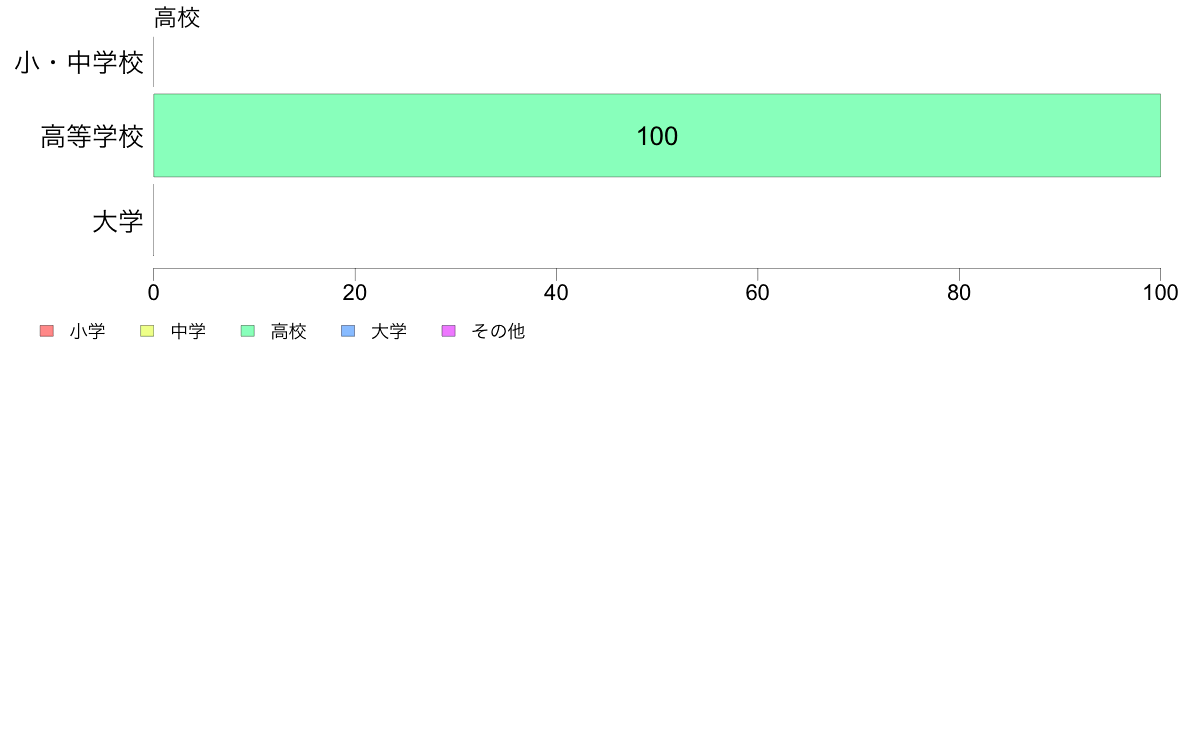Click the 100 value label in bar
Screen dimensions: 1188x736
pyautogui.click(x=657, y=136)
